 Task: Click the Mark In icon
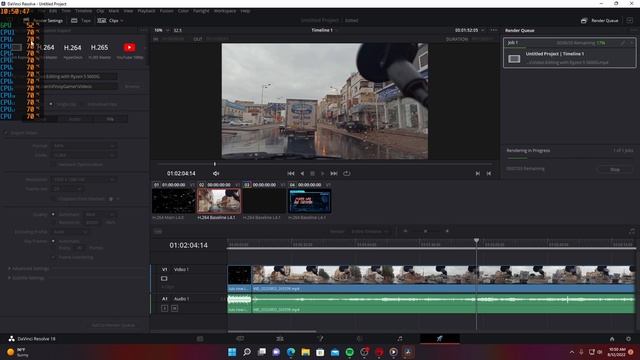click(478, 173)
